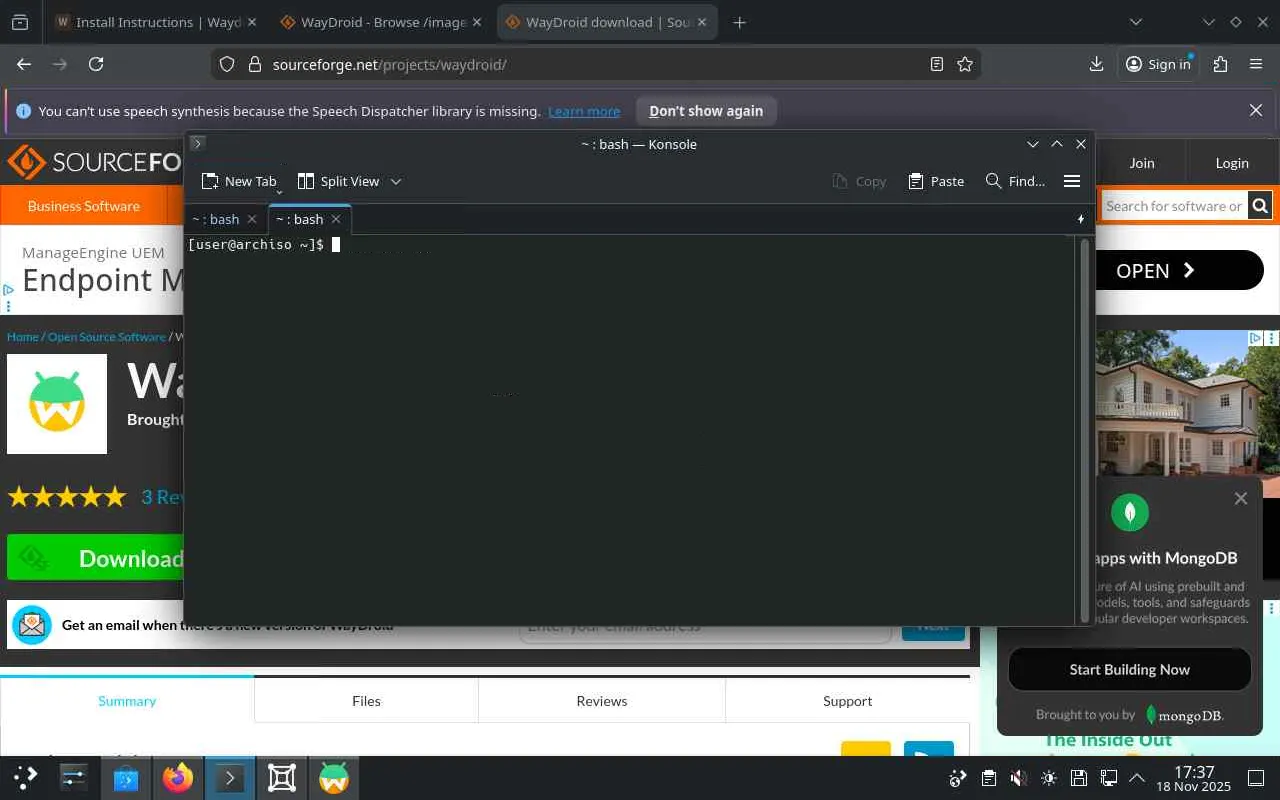Open the clipboard tray icon
Screen dimensions: 1280x800
coord(988,778)
